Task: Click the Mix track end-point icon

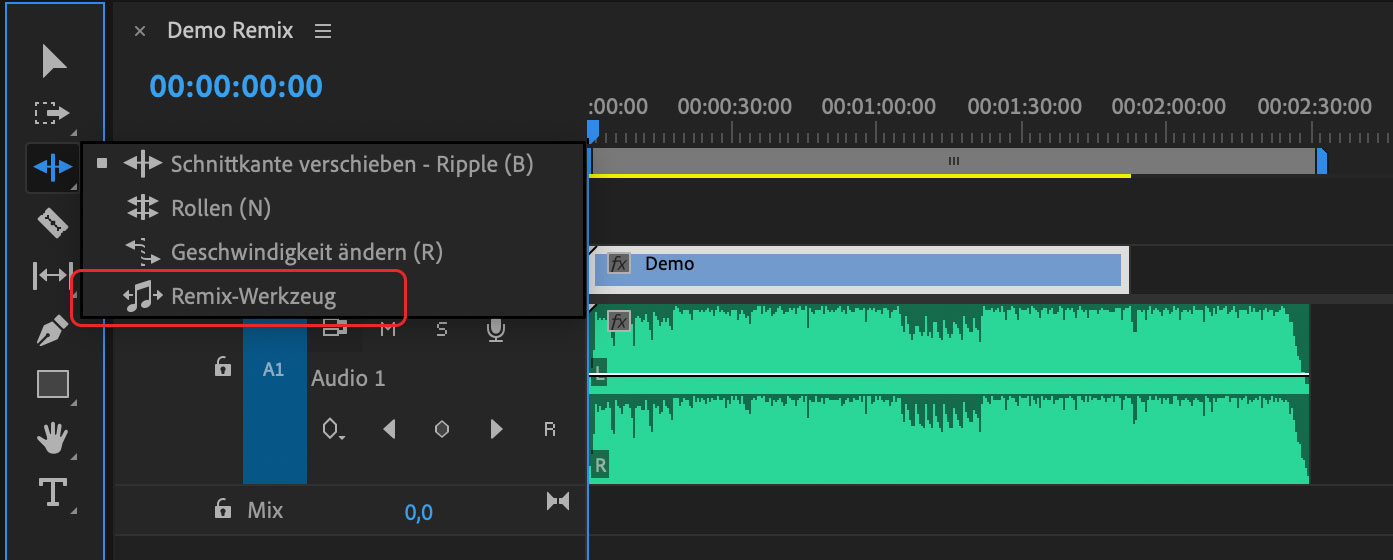Action: (x=557, y=500)
